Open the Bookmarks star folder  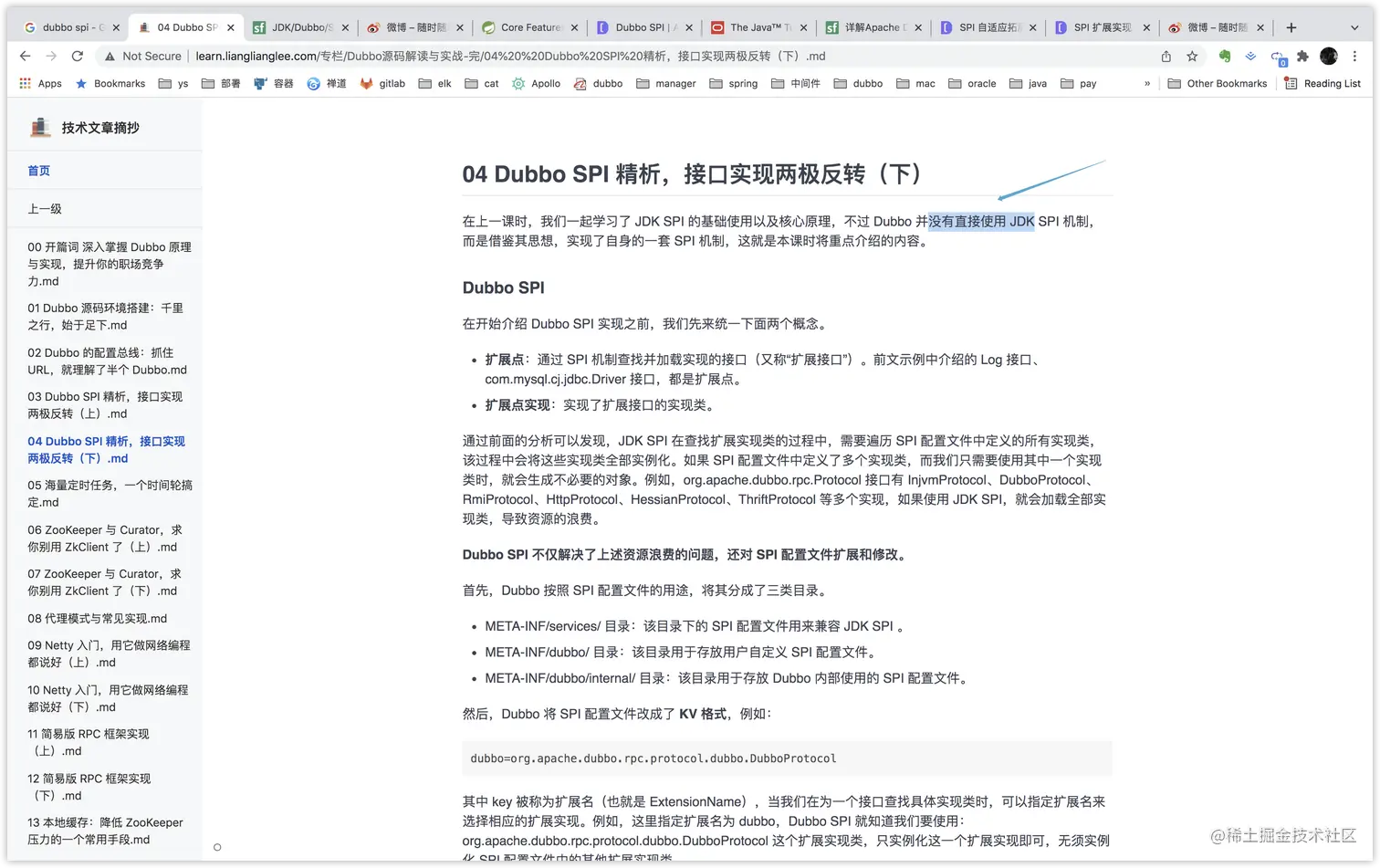(110, 84)
